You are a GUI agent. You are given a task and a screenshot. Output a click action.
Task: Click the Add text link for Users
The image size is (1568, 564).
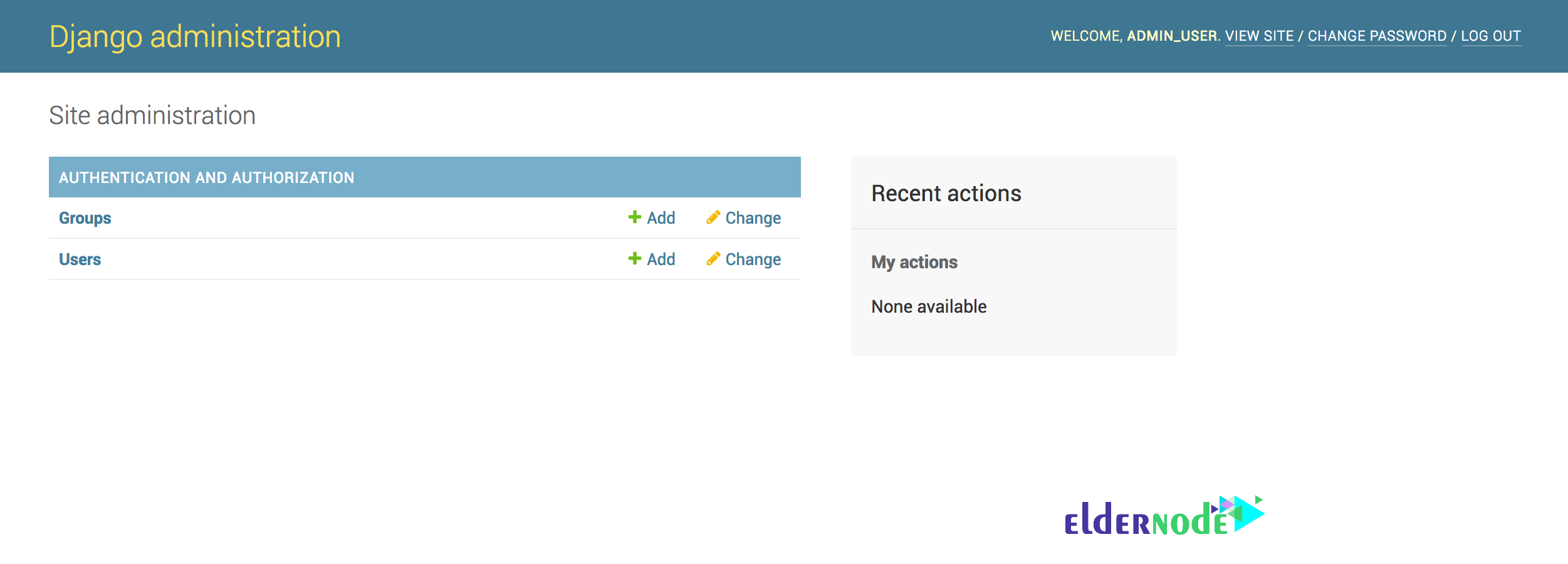click(661, 259)
